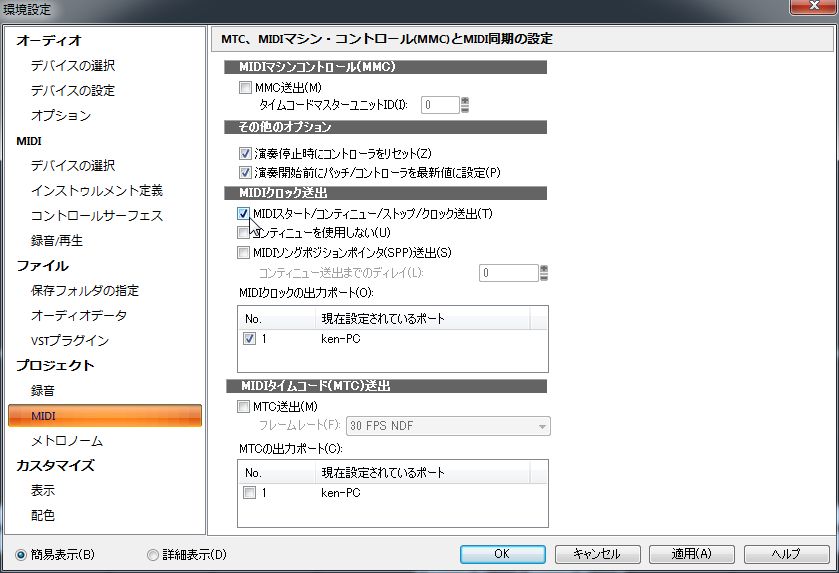The image size is (839, 573).
Task: Click the タイムコードマスターユニットID input field
Action: [440, 105]
